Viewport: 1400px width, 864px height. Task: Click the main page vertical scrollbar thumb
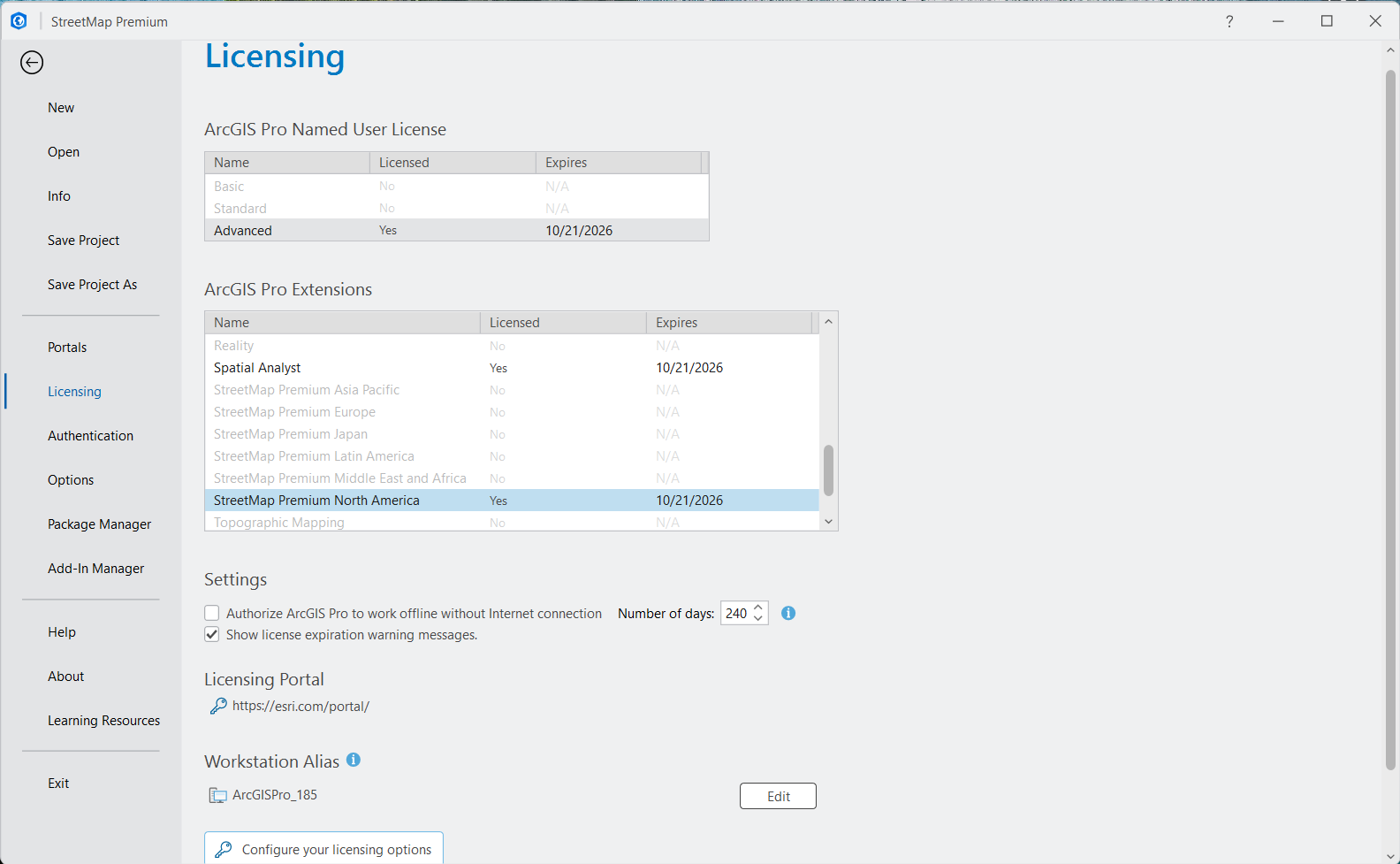click(x=1390, y=420)
